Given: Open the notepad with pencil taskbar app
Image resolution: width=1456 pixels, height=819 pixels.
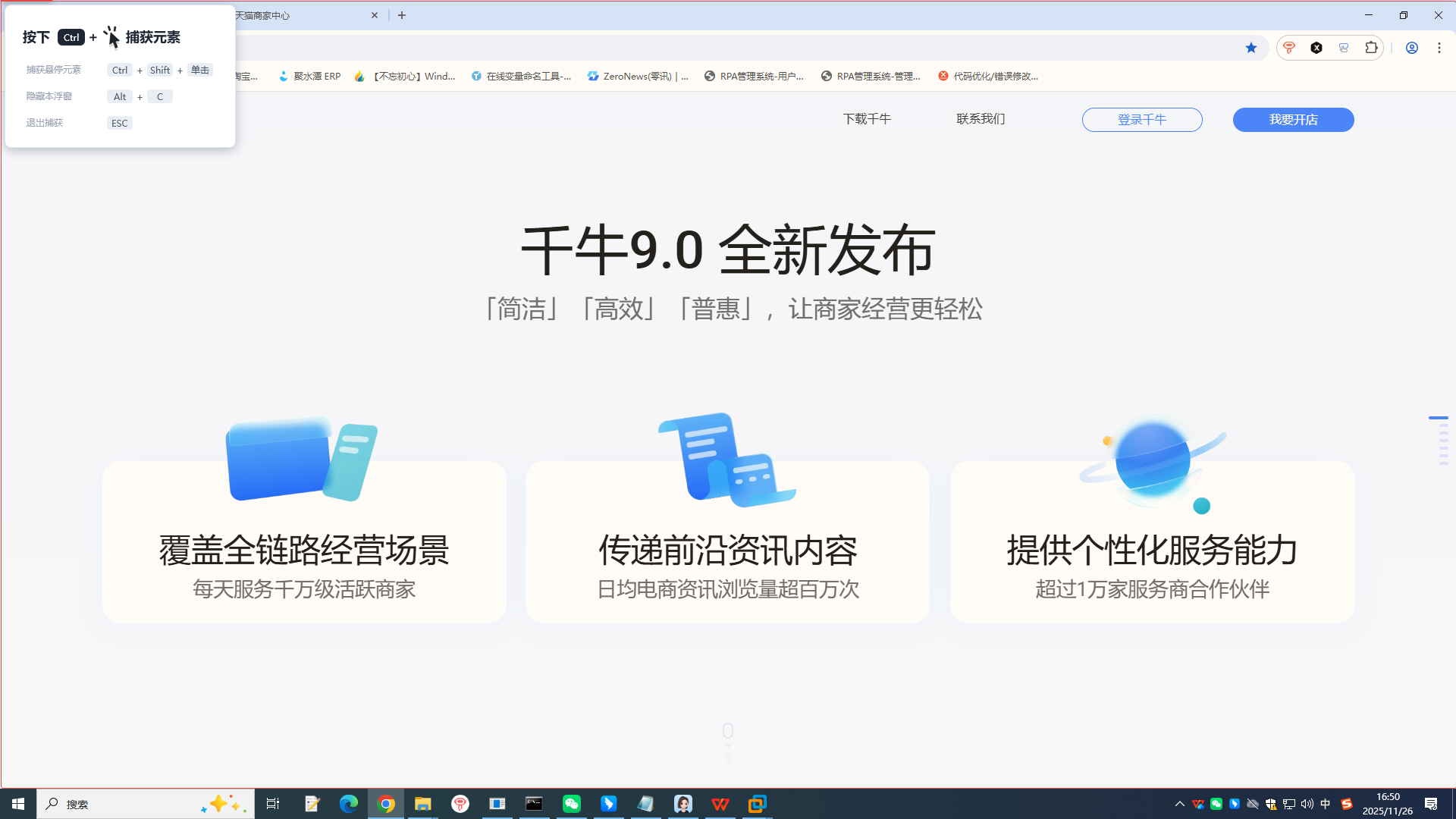Looking at the screenshot, I should (x=312, y=804).
